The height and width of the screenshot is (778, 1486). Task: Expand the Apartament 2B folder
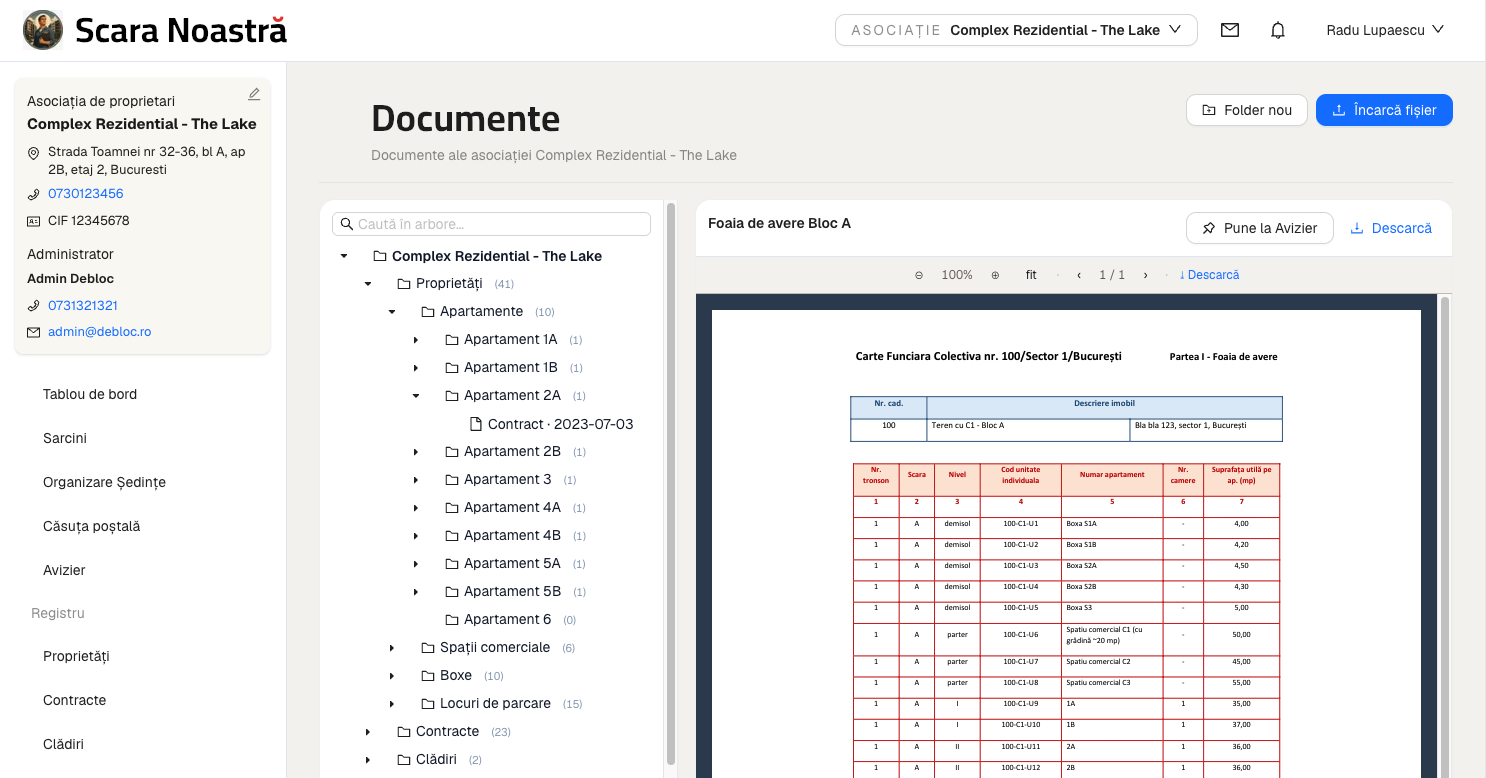[x=416, y=452]
